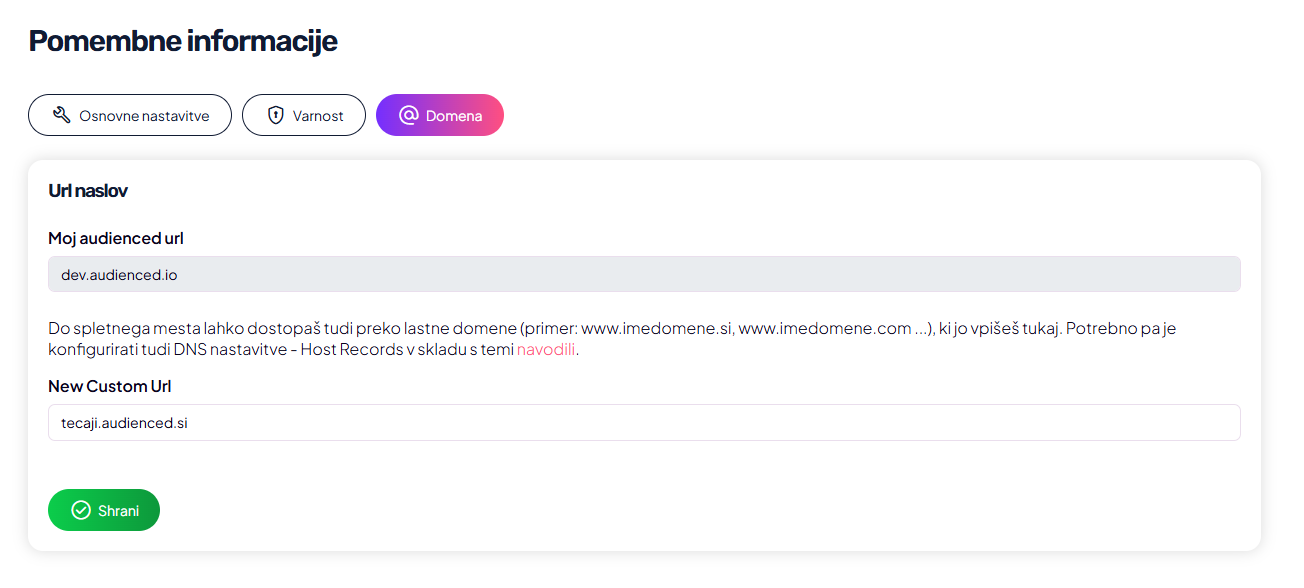Click the wrench icon in Osnovne nastavitve
The width and height of the screenshot is (1304, 588).
pos(61,116)
